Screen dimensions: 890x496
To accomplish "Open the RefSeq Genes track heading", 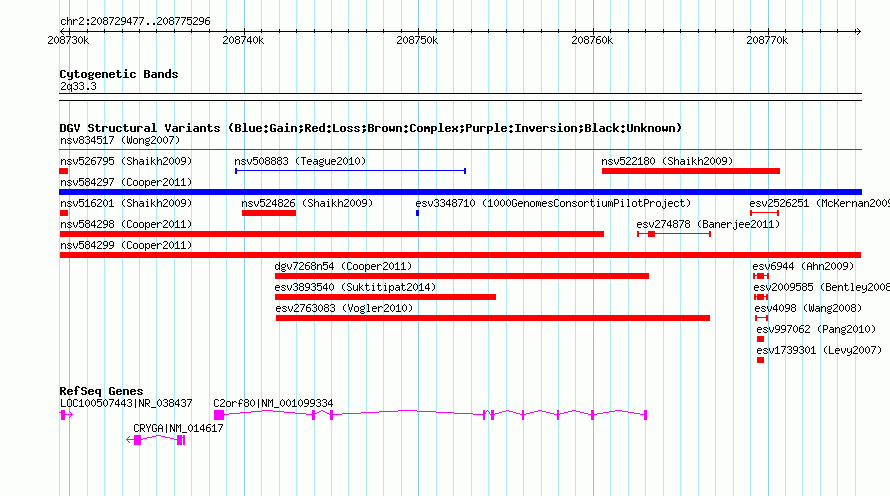I will point(101,391).
